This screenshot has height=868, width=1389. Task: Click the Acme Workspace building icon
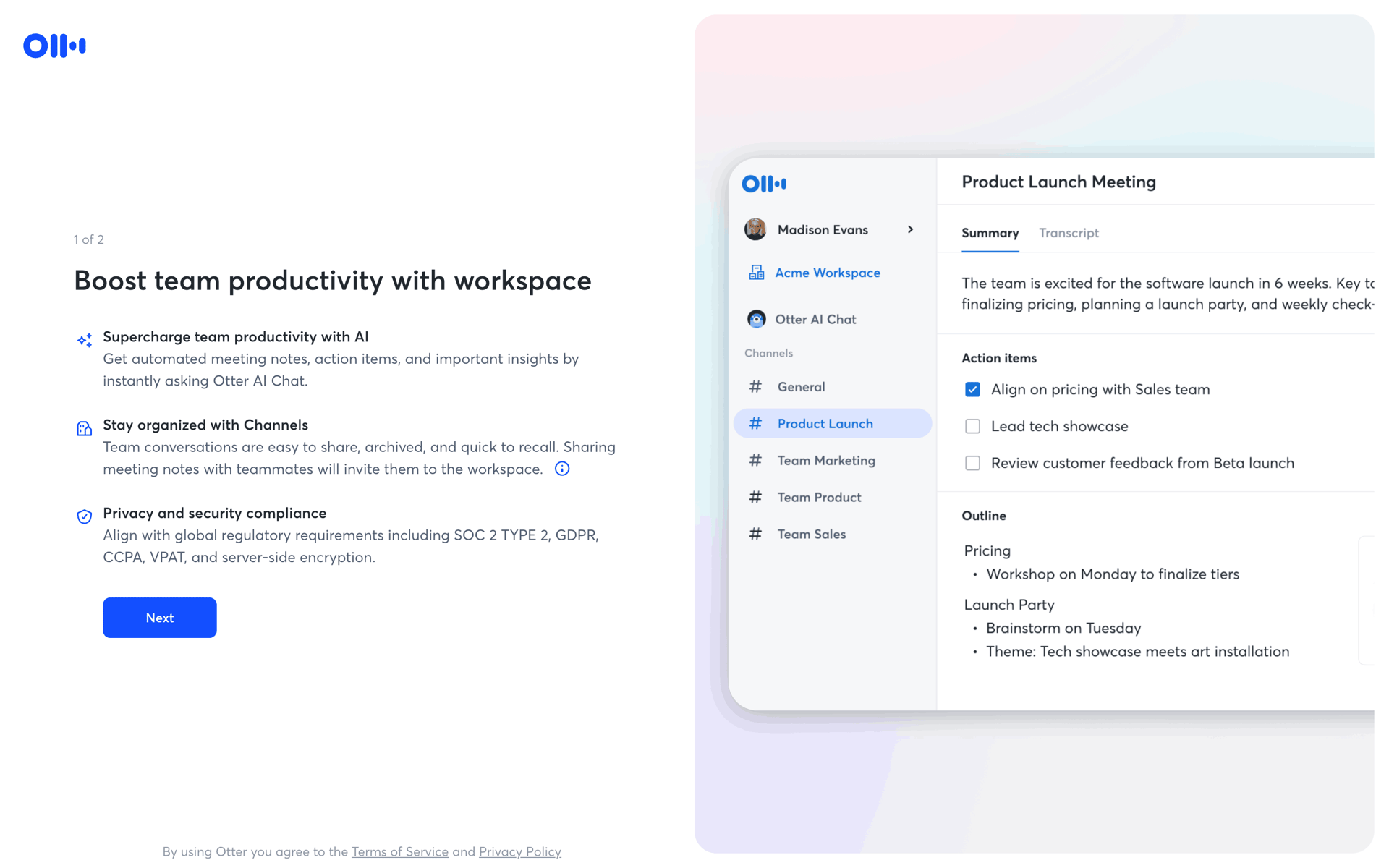[x=757, y=273]
